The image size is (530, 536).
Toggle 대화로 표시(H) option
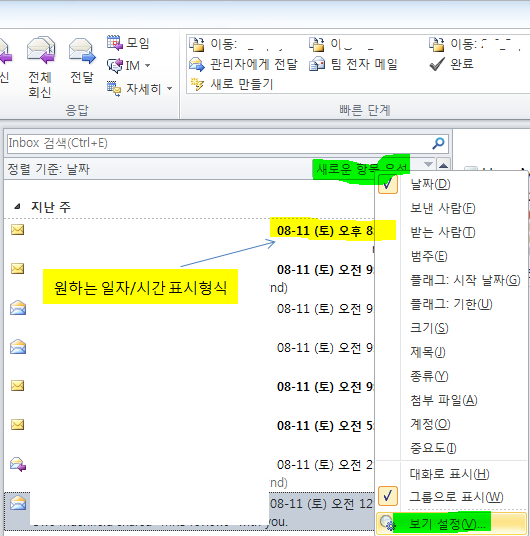451,474
